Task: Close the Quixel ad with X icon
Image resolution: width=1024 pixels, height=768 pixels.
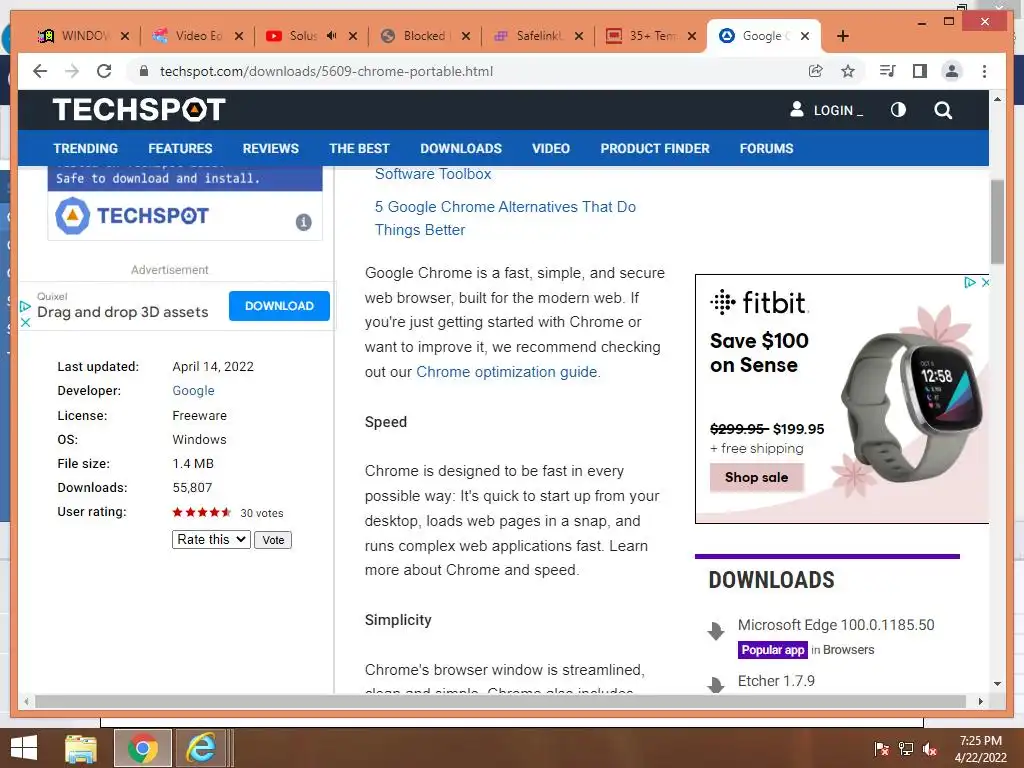Action: pyautogui.click(x=25, y=323)
